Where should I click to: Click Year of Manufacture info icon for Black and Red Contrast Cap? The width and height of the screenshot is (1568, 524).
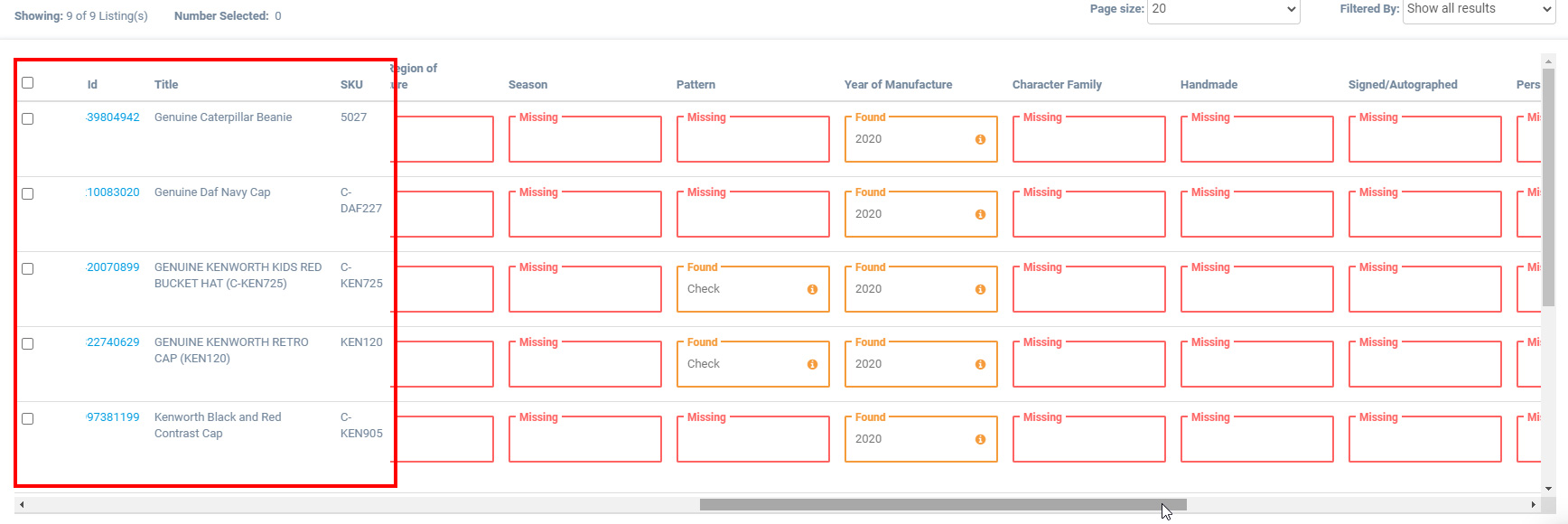[980, 439]
